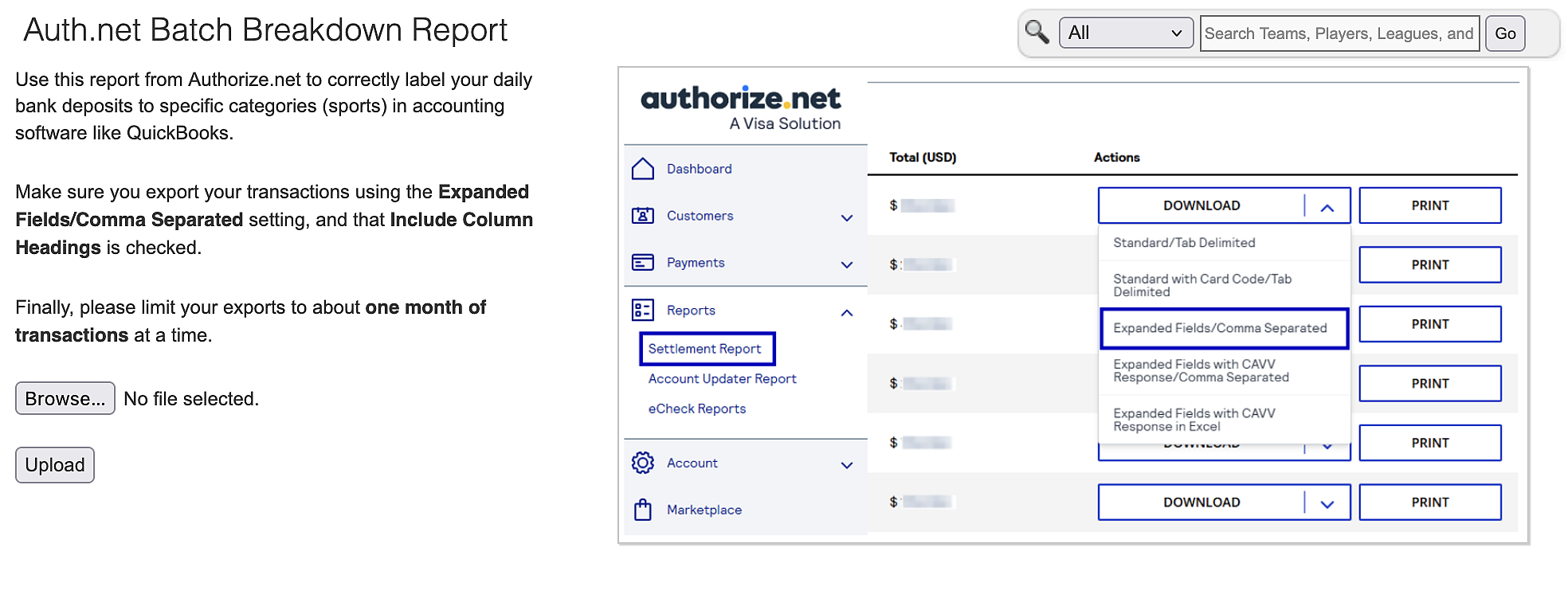Screen dimensions: 1568x602
Task: Click the Account menu label
Action: point(692,463)
